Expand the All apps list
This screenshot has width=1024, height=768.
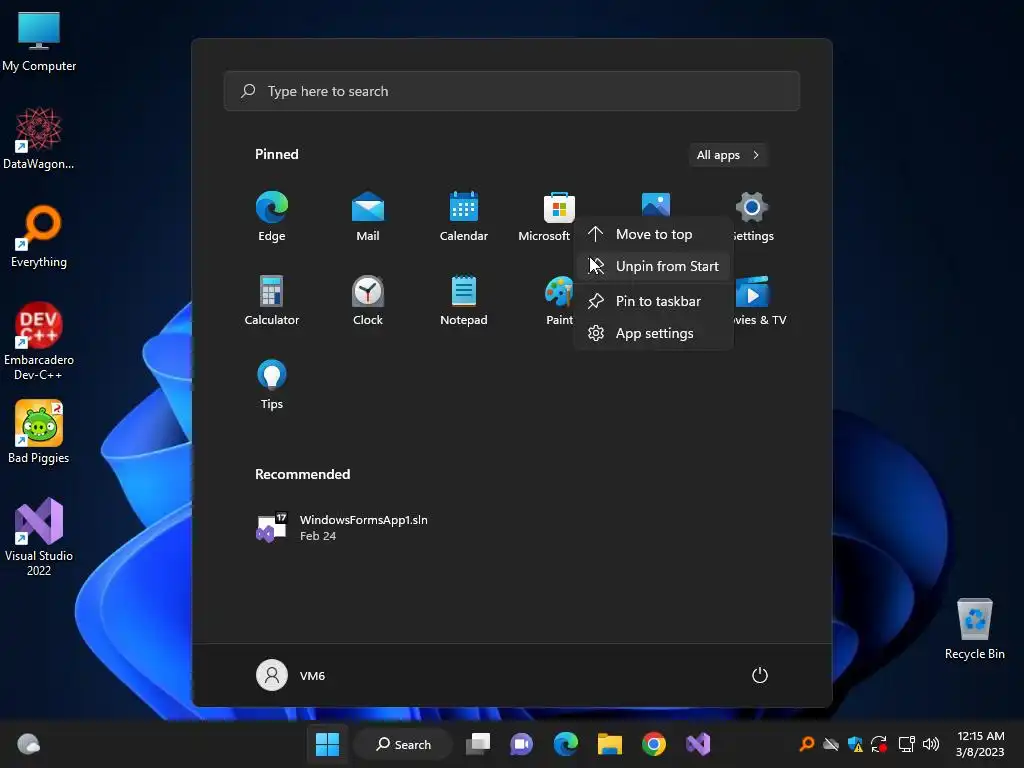point(728,155)
